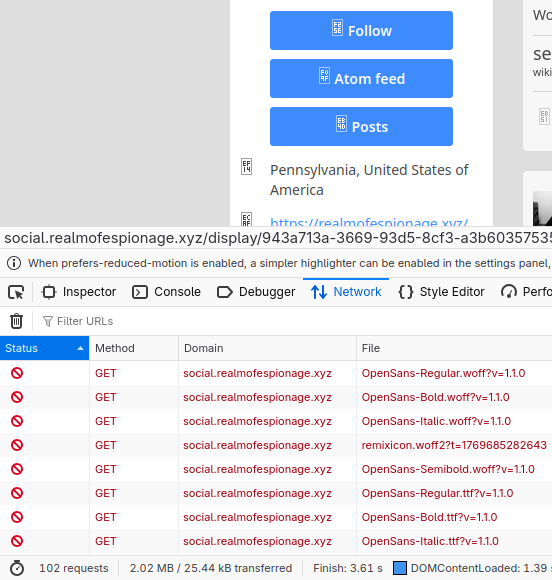Select OpenSans-Regular.ttf?v=1.1.0 file entry
Screen dimensions: 552x580
point(437,493)
